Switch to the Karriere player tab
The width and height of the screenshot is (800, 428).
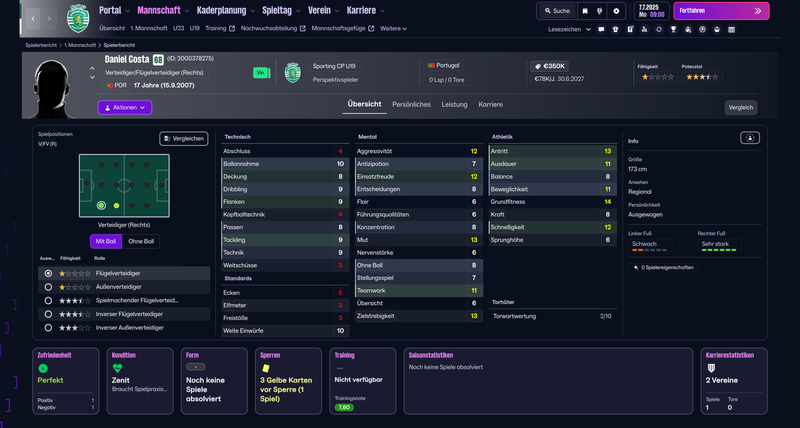click(490, 105)
